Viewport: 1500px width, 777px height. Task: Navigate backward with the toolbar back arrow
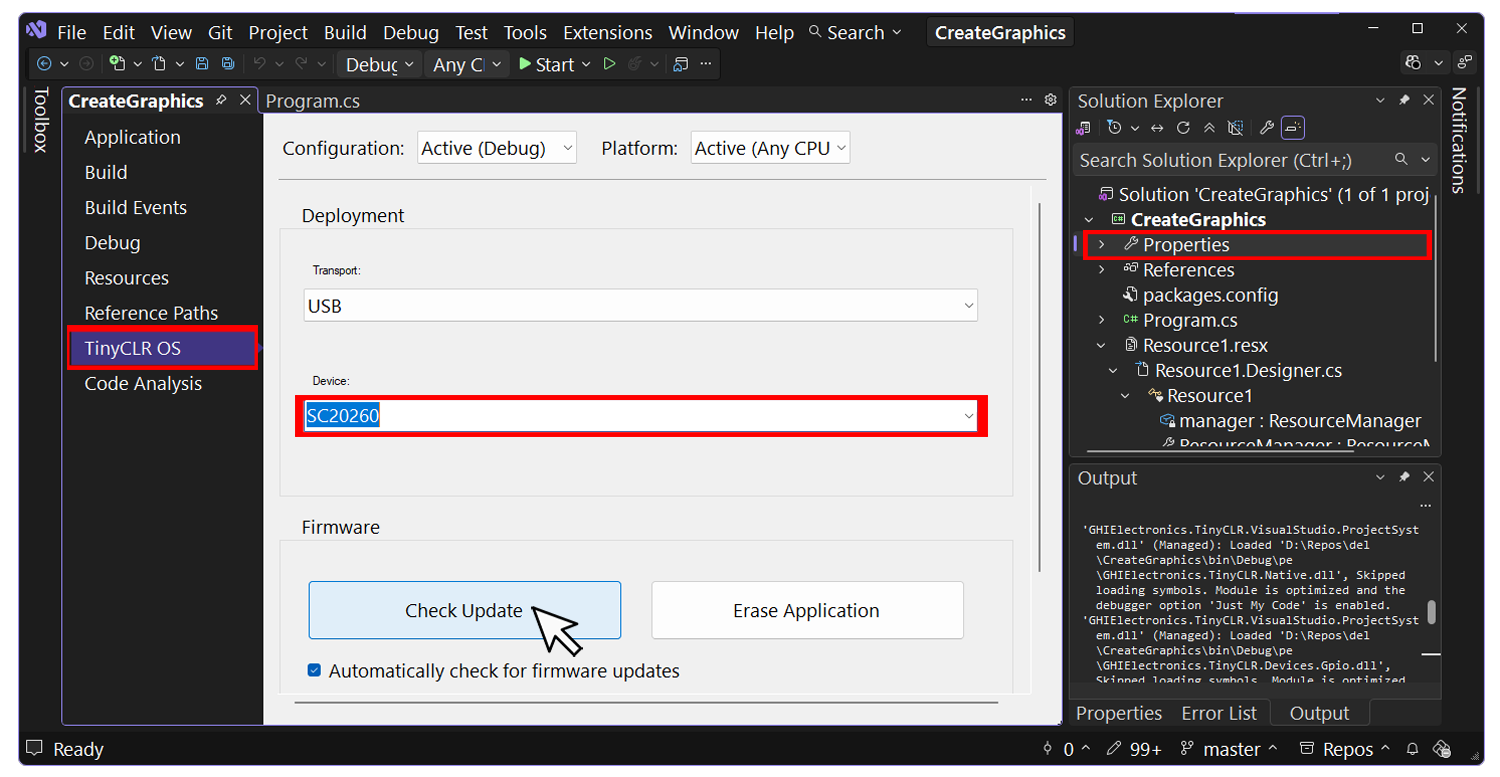click(x=44, y=64)
